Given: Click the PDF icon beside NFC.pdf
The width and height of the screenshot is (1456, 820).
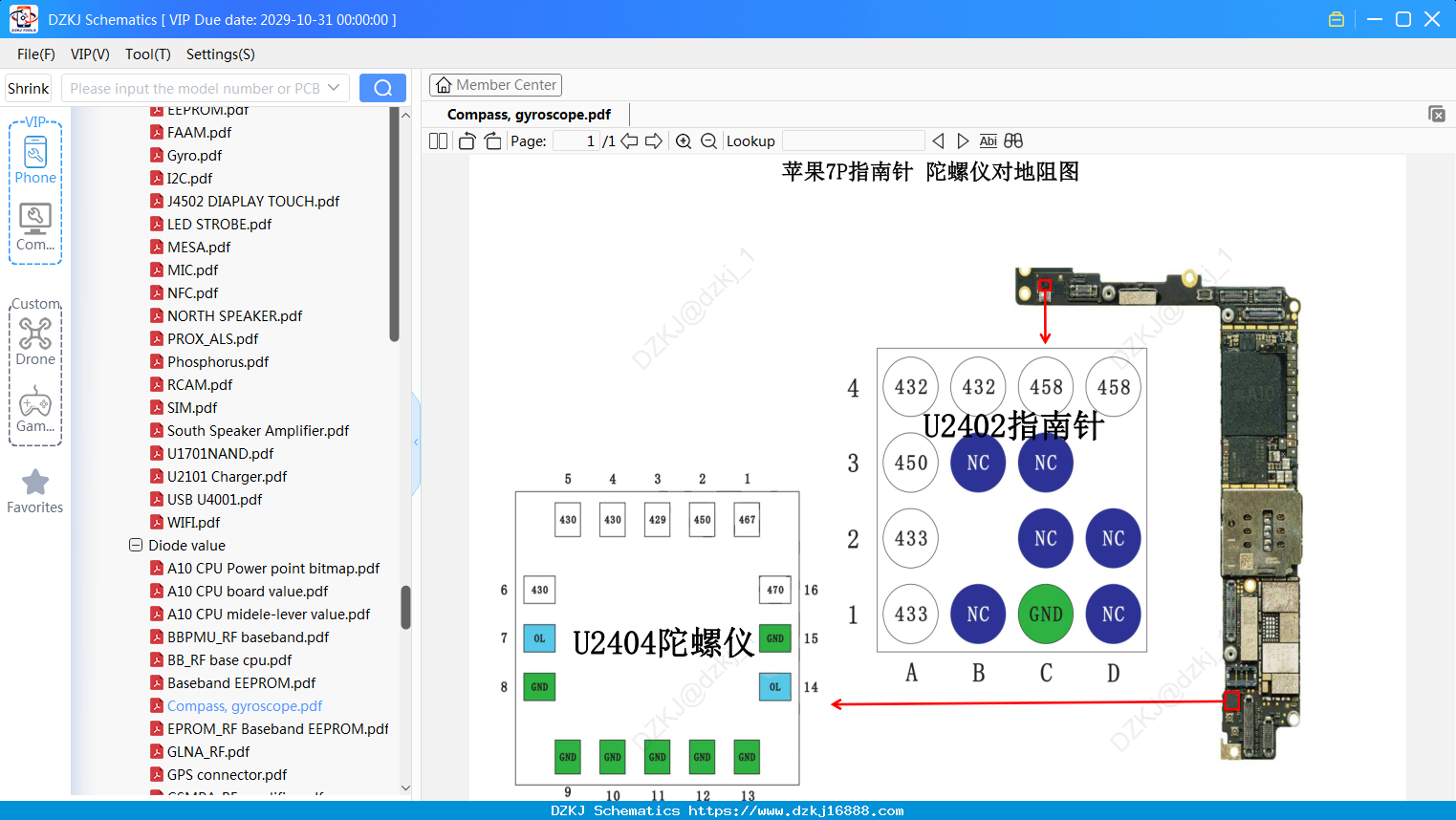Looking at the screenshot, I should point(157,292).
